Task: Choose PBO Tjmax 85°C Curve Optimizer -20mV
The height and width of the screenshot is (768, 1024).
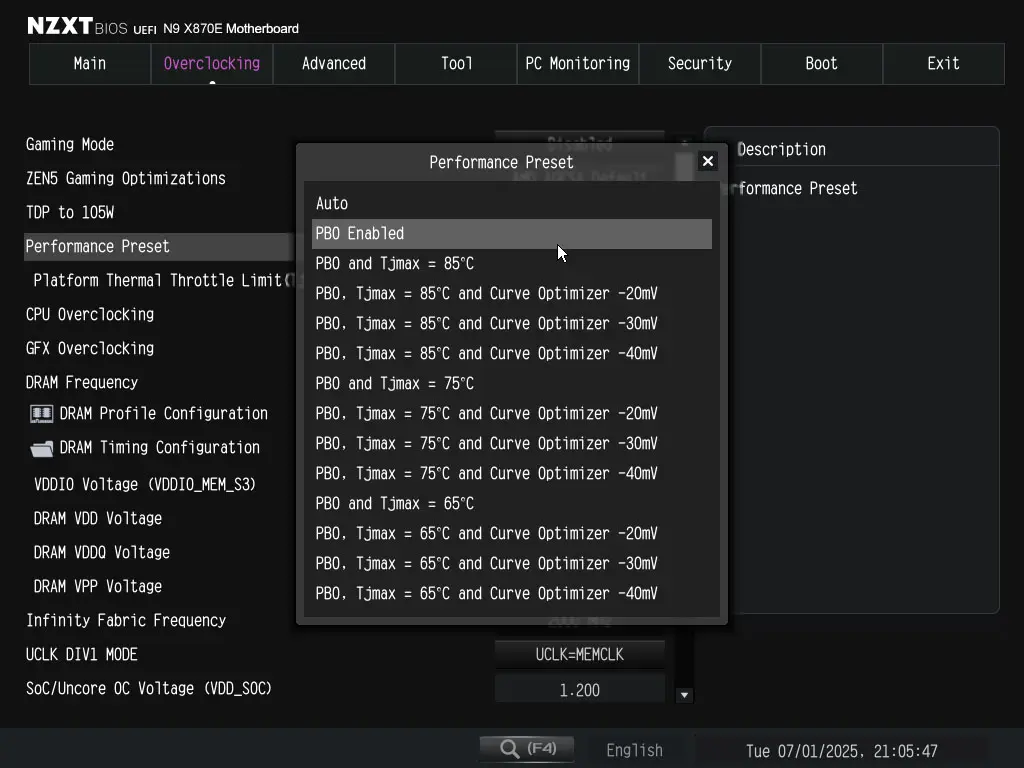Action: [512, 294]
